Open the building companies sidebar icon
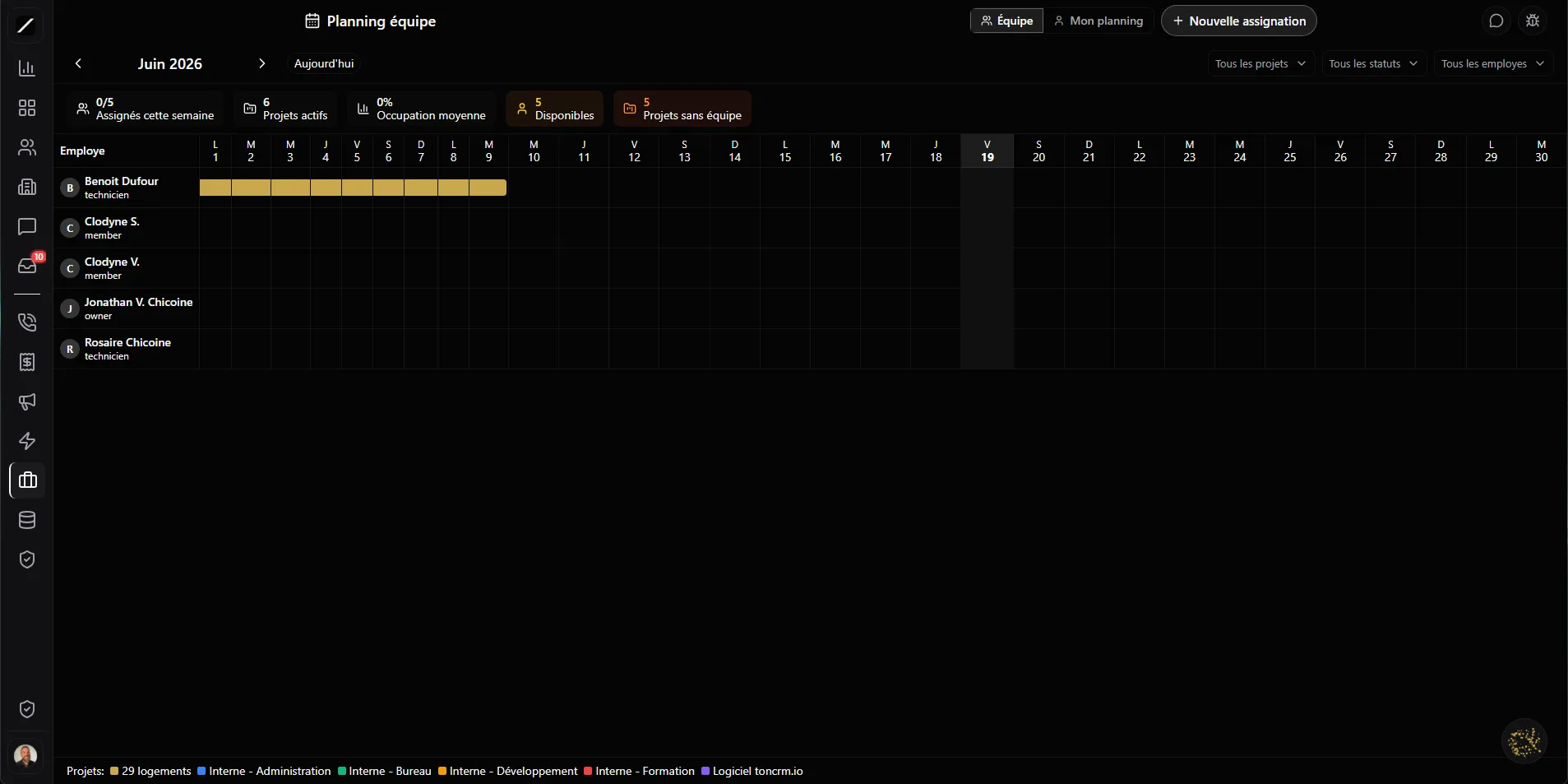The height and width of the screenshot is (784, 1568). [x=27, y=187]
